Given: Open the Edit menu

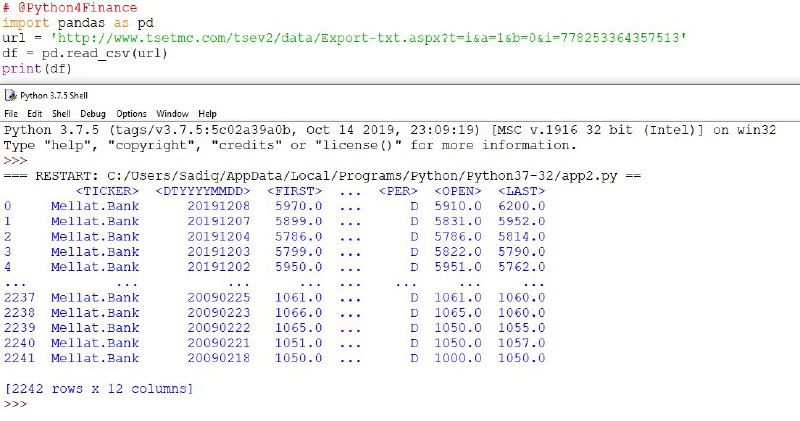Looking at the screenshot, I should [35, 114].
